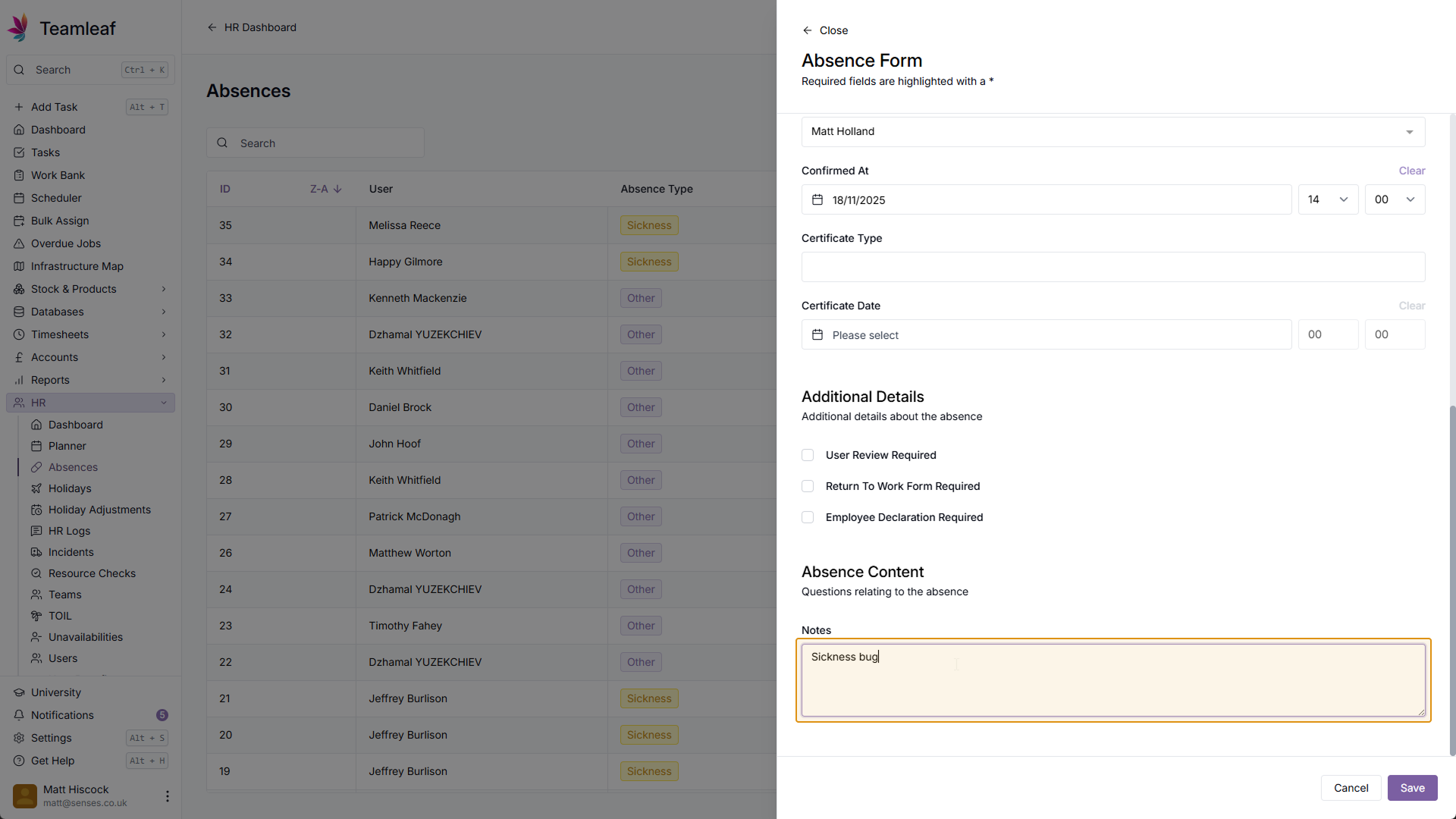Open the Holidays page in the HR menu
This screenshot has width=1456, height=819.
tap(70, 488)
